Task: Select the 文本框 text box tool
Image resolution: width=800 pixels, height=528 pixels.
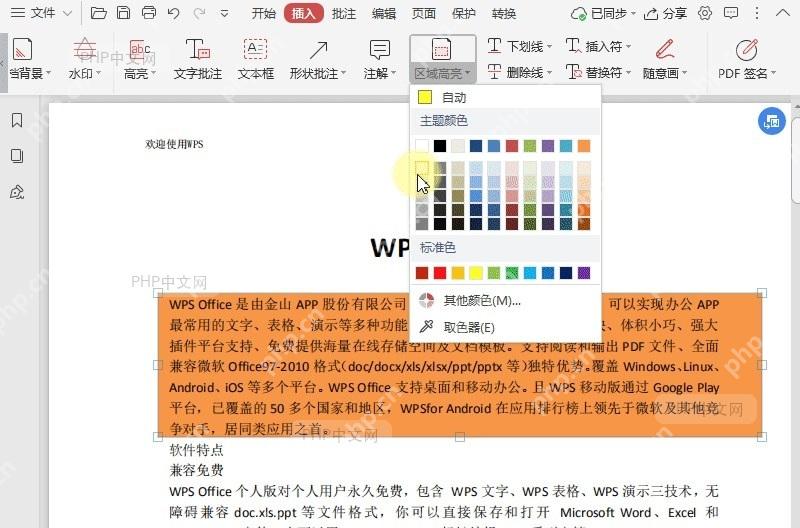Action: 256,60
